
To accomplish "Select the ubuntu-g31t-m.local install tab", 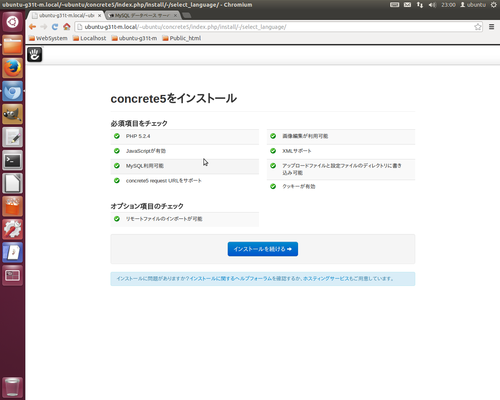I will pyautogui.click(x=65, y=15).
